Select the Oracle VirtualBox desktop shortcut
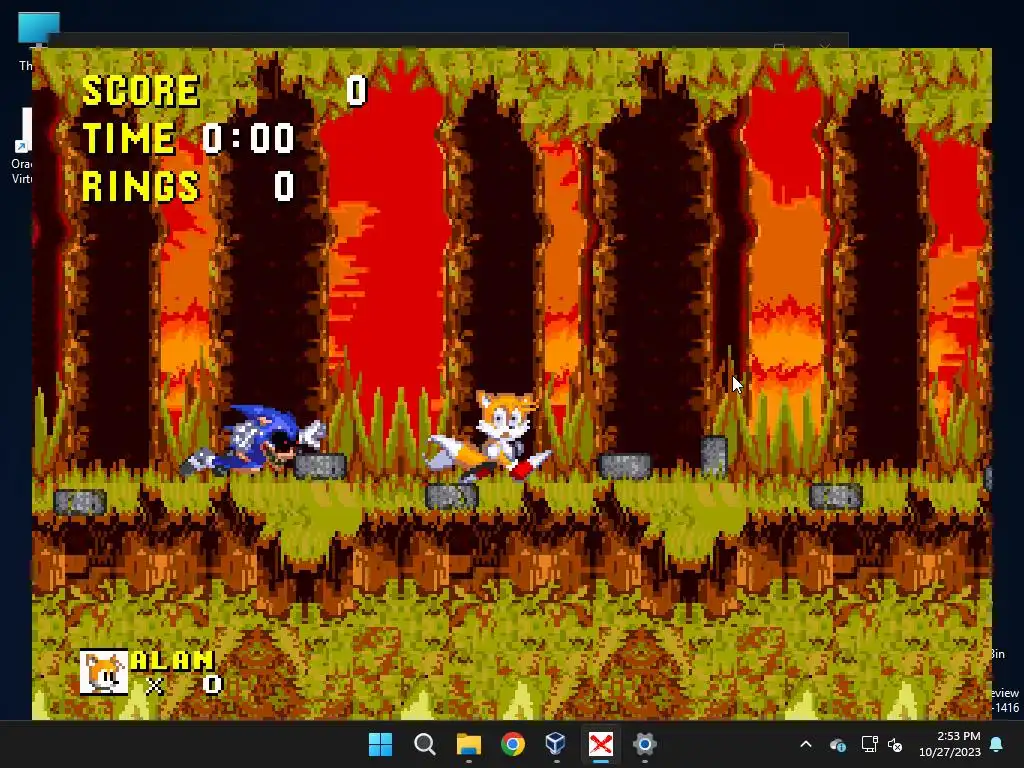The width and height of the screenshot is (1024, 768). 22,146
